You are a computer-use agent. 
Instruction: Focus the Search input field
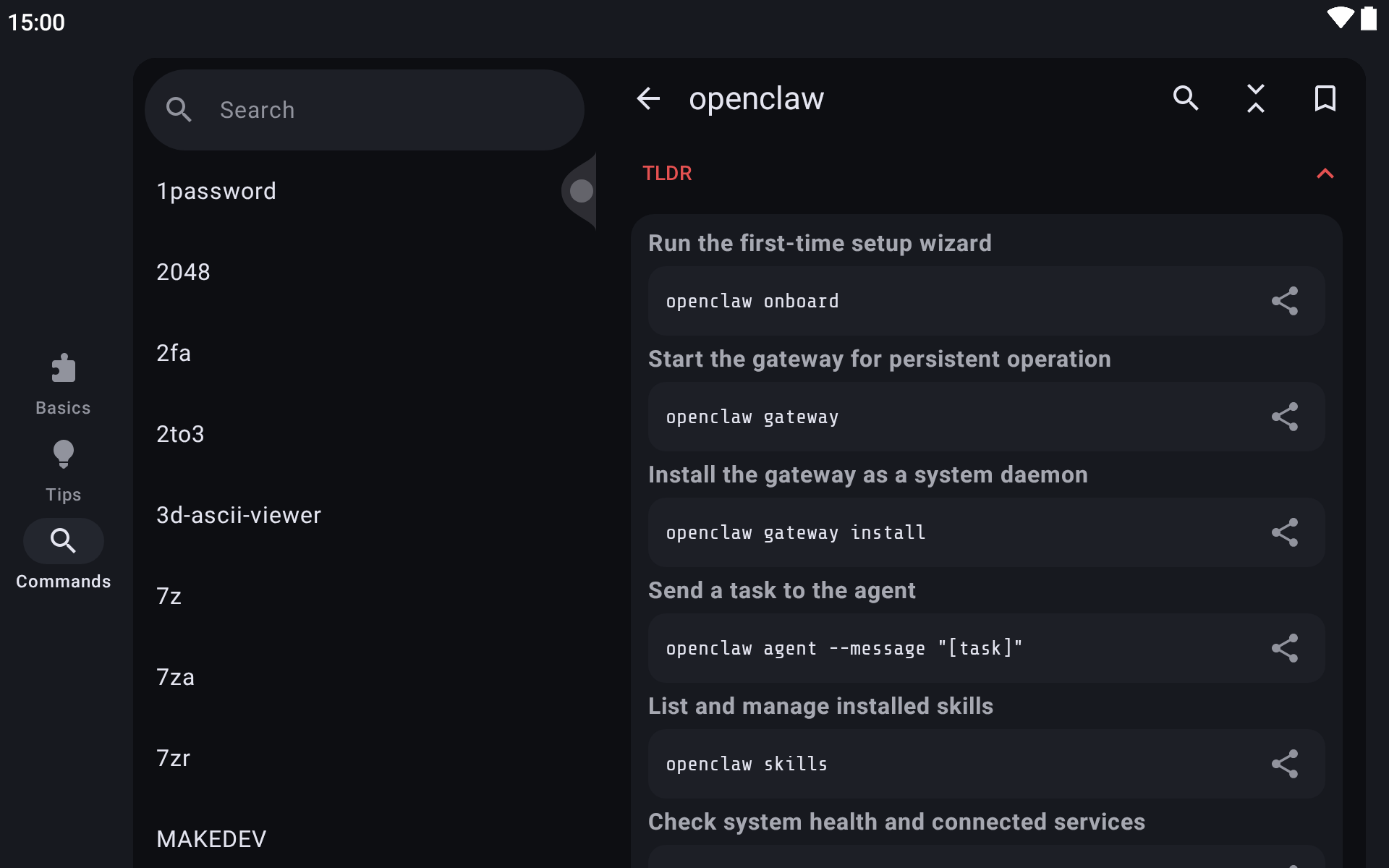[x=365, y=110]
